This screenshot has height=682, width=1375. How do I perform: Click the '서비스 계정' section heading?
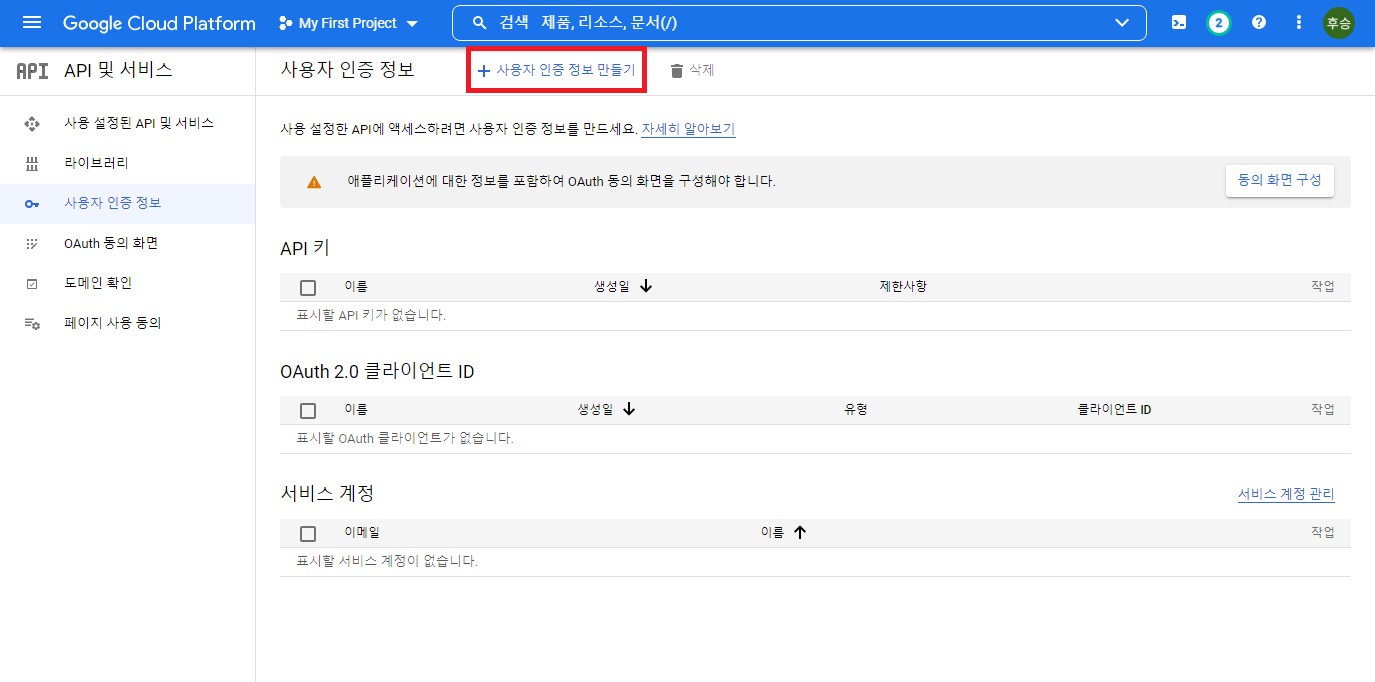(x=327, y=493)
